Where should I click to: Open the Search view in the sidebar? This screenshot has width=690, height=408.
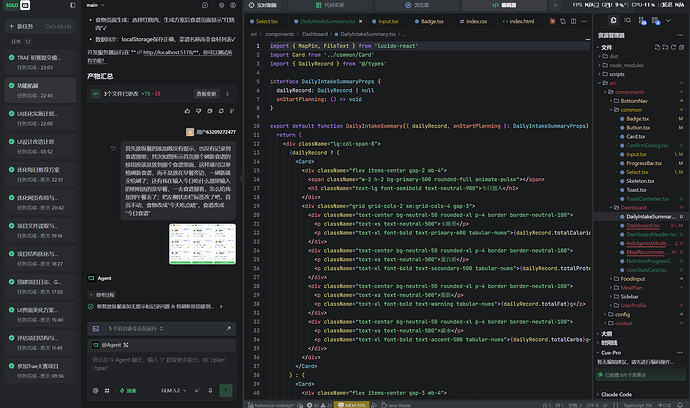click(x=628, y=20)
